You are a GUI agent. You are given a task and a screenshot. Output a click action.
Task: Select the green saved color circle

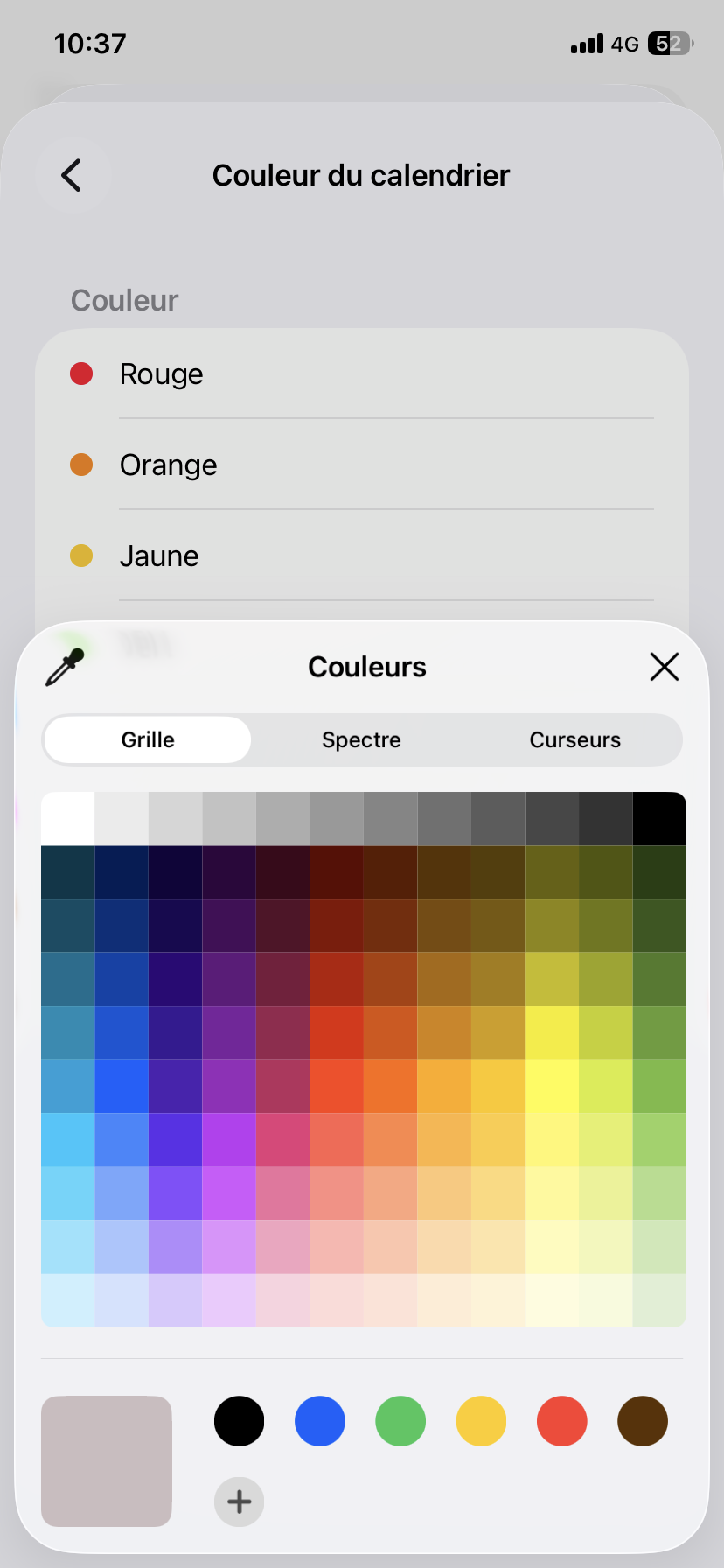[x=400, y=1421]
